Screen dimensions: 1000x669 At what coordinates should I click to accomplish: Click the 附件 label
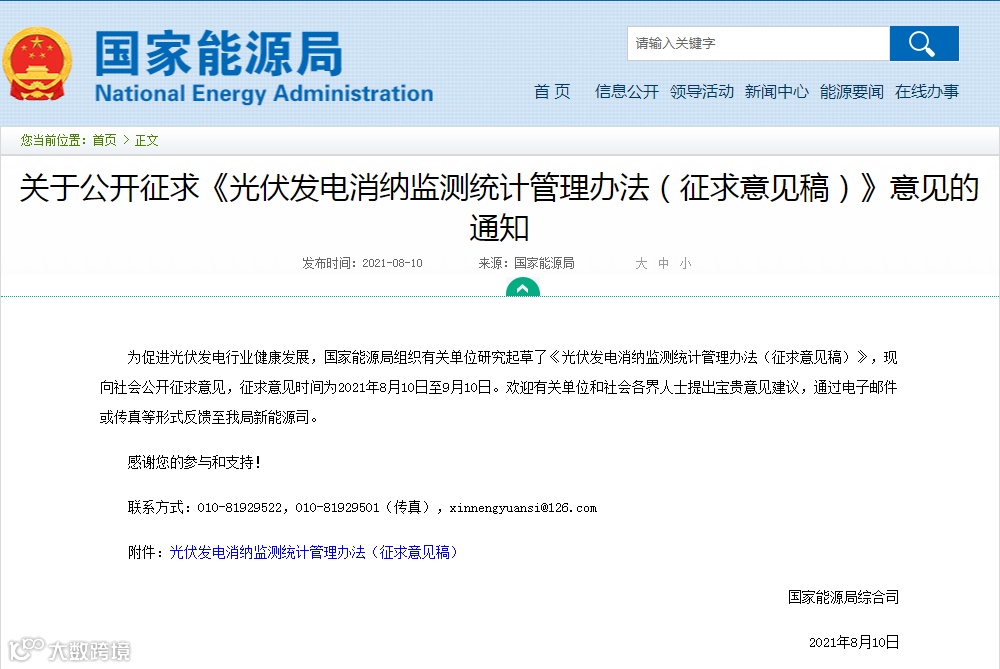[145, 552]
